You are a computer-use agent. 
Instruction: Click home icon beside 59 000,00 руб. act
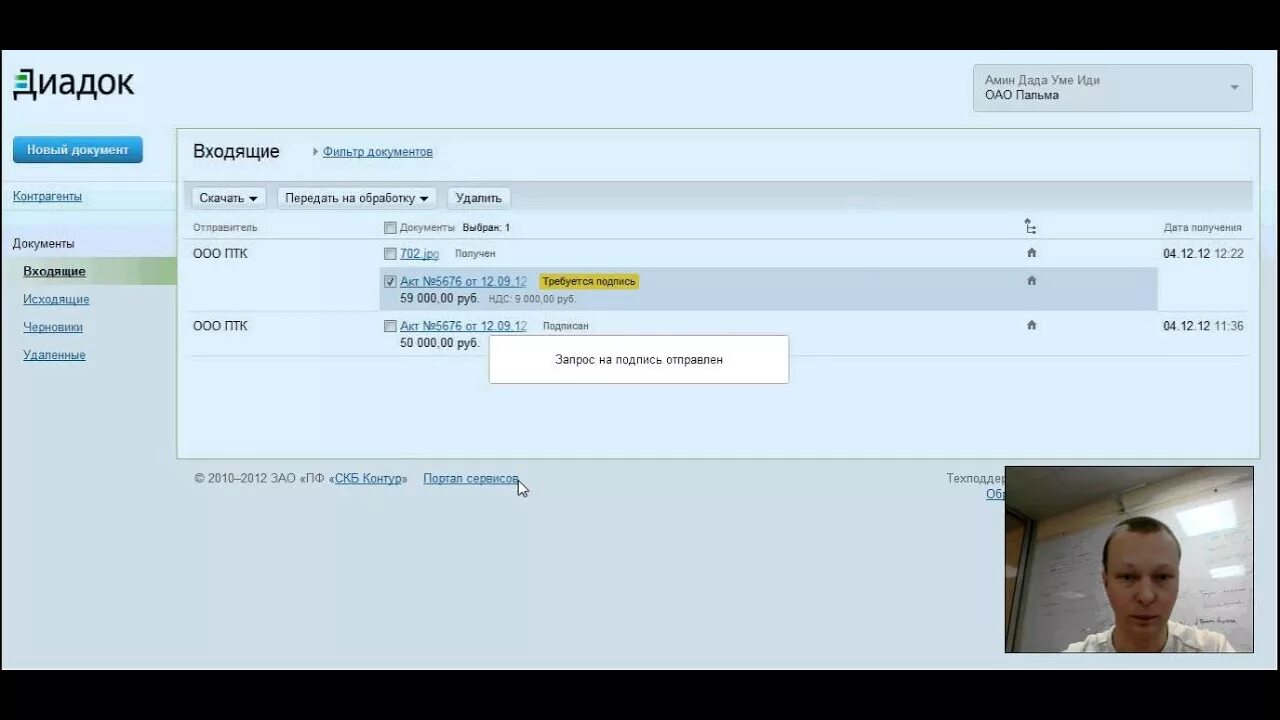pos(1032,281)
